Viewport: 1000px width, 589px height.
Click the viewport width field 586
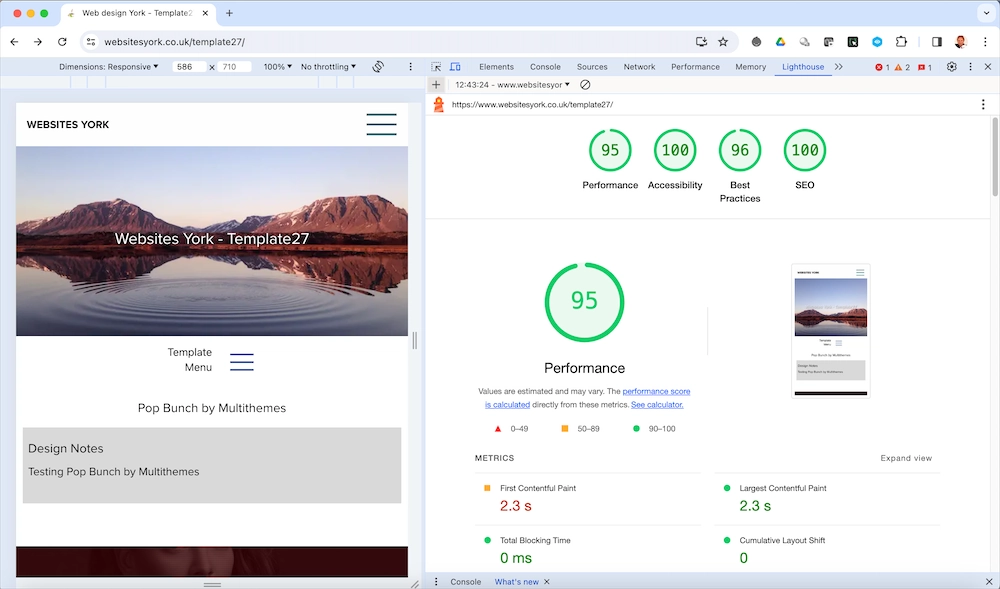coord(189,67)
